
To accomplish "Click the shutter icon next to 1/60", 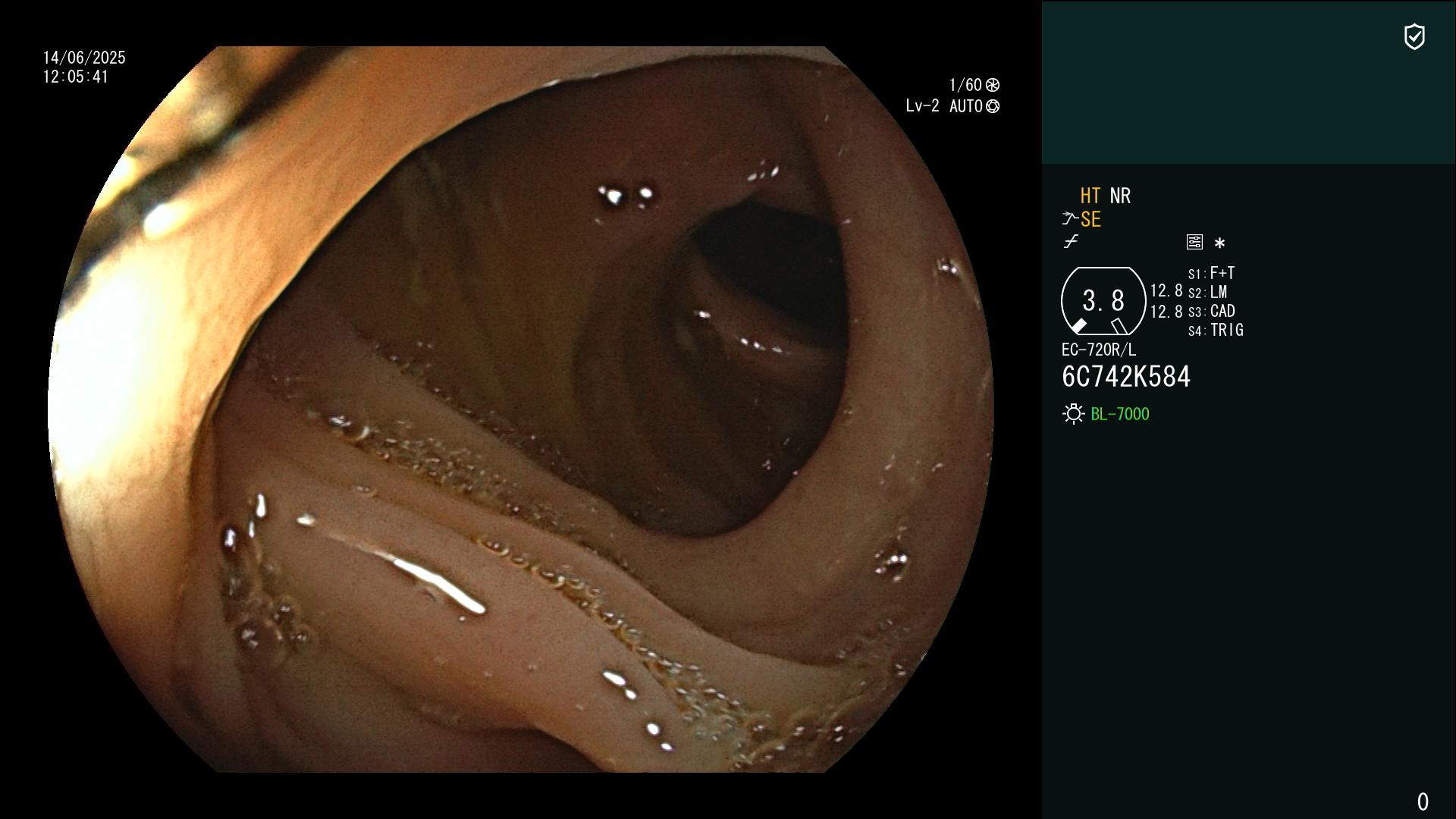I will coord(993,85).
